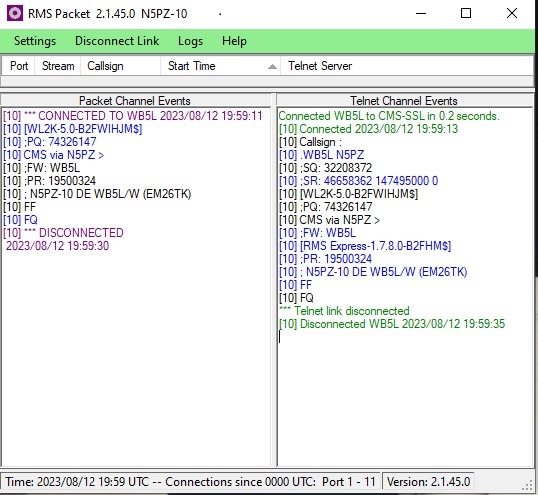Click the Telnet Channel Events panel title
This screenshot has height=495, width=538.
(x=404, y=101)
